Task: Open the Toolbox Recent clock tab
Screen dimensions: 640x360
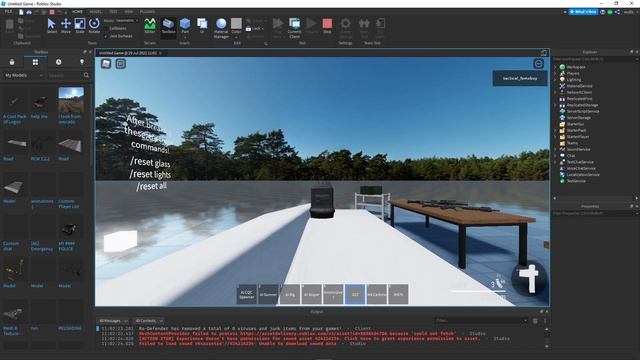Action: tap(58, 62)
